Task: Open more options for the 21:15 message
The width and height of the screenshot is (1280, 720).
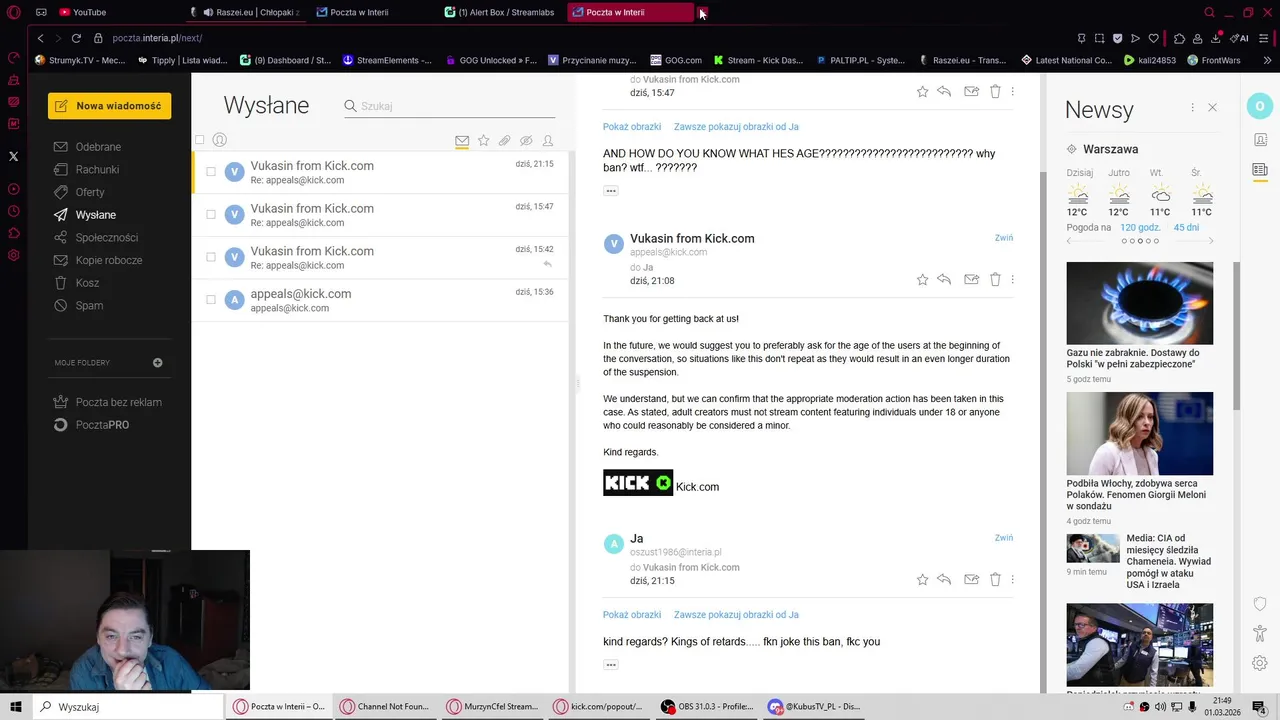Action: (1012, 579)
